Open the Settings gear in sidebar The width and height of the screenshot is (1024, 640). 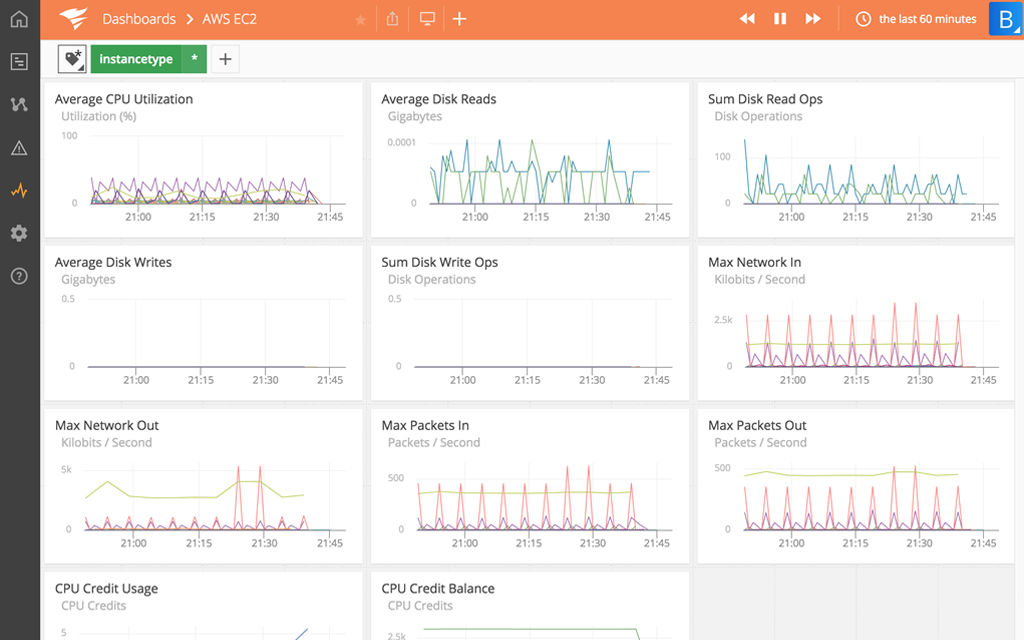pos(19,233)
